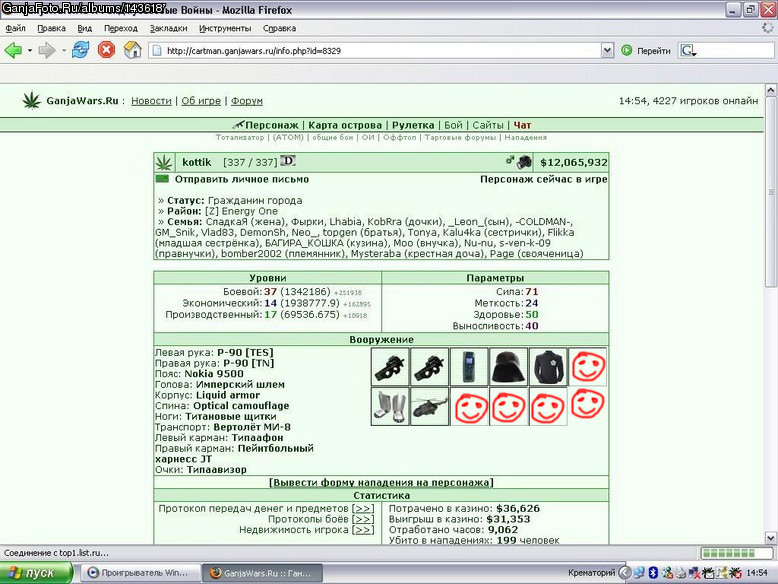
Task: Click the Liquid armor jacket icon
Action: (x=548, y=367)
